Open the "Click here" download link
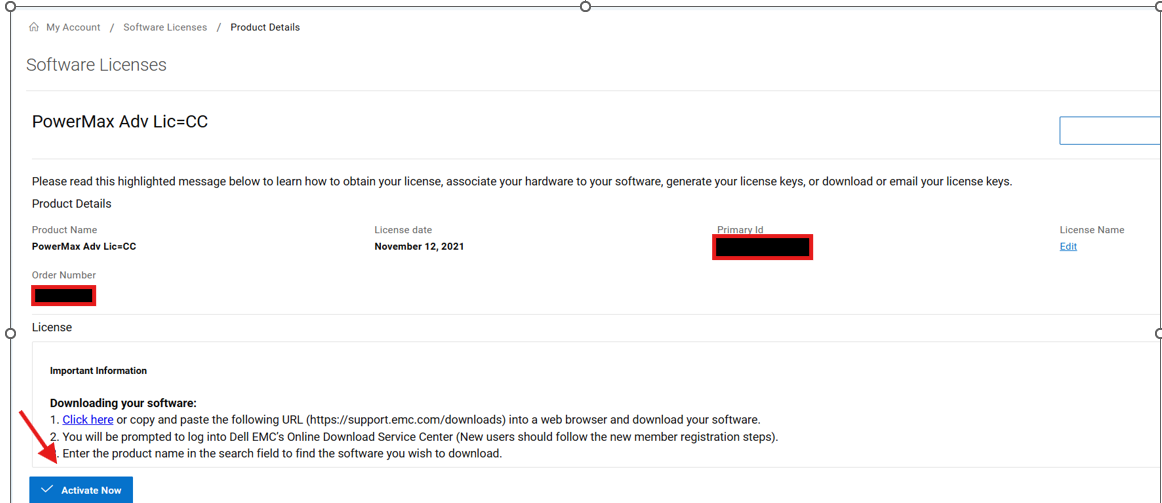The width and height of the screenshot is (1162, 503). pyautogui.click(x=88, y=420)
